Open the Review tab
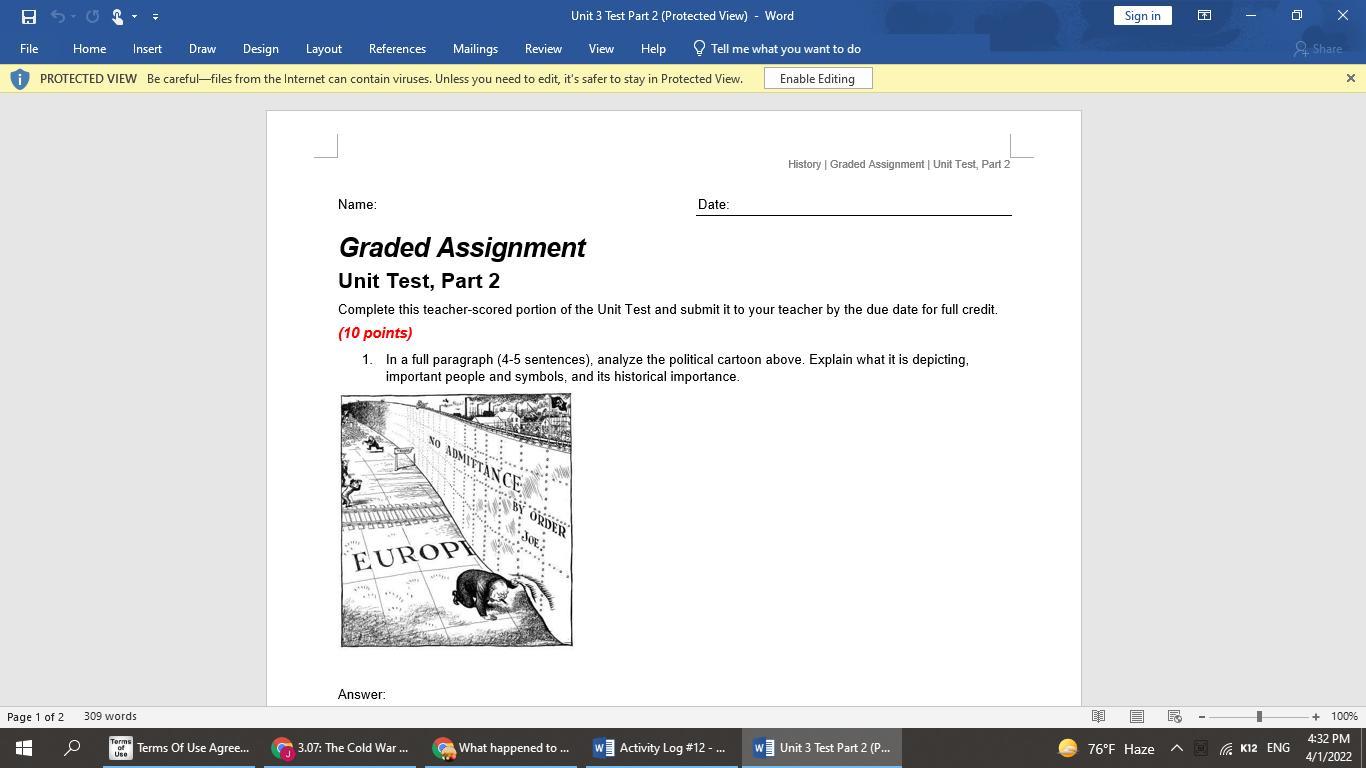The width and height of the screenshot is (1366, 768). click(543, 49)
